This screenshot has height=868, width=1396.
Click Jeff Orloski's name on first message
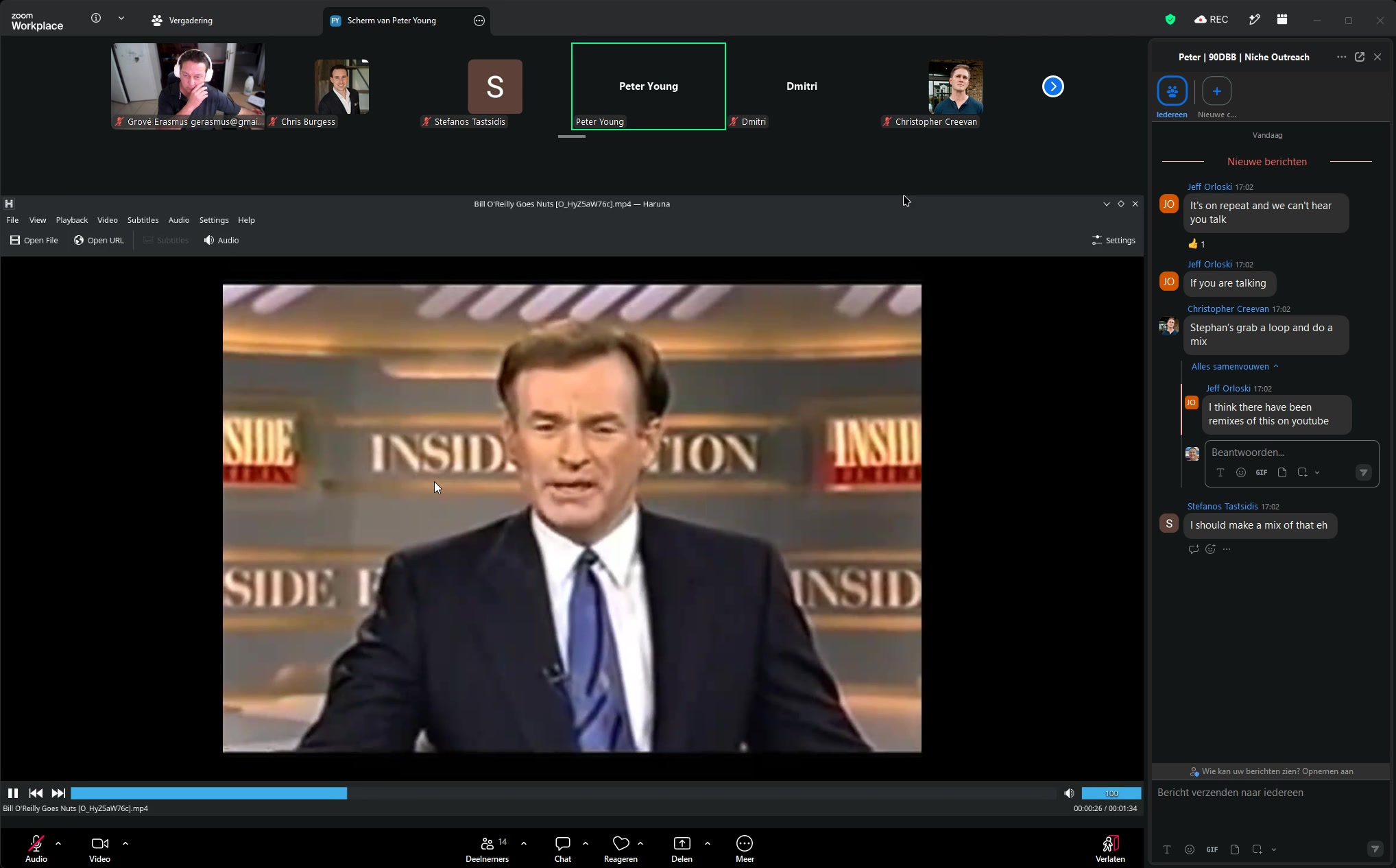[1210, 187]
